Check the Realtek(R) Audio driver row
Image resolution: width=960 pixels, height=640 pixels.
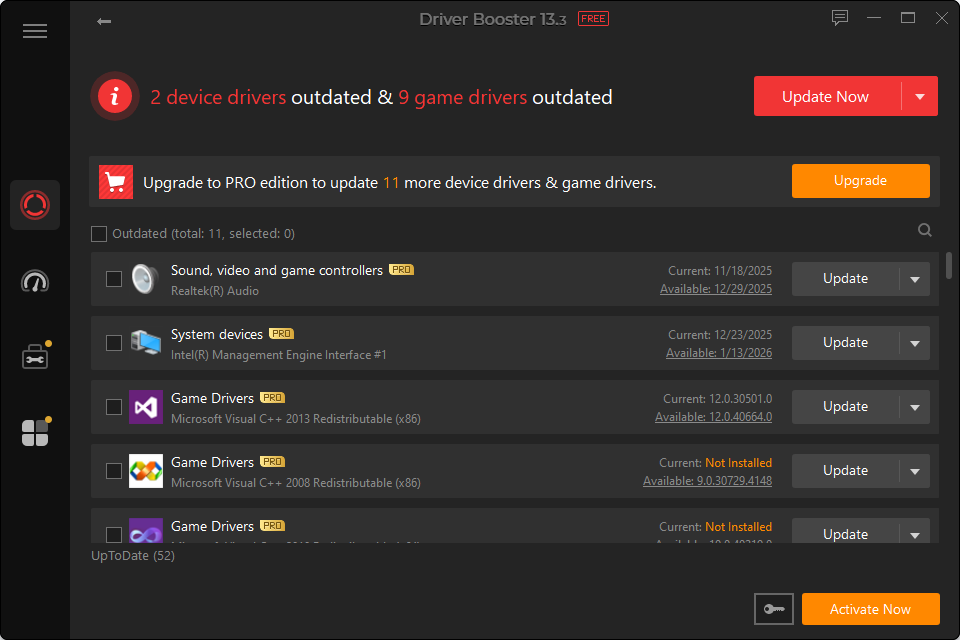[x=114, y=279]
